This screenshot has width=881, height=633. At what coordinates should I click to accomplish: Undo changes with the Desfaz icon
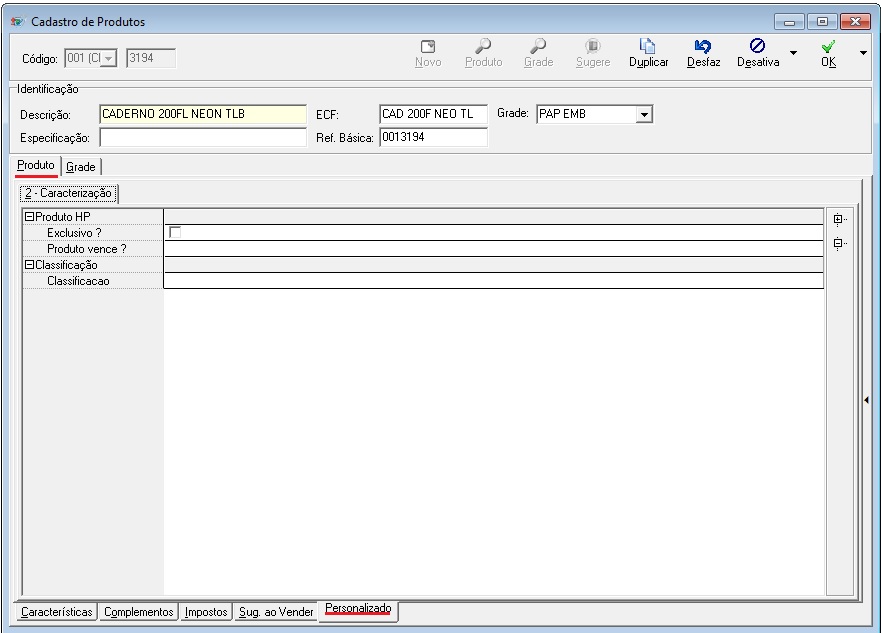[703, 53]
